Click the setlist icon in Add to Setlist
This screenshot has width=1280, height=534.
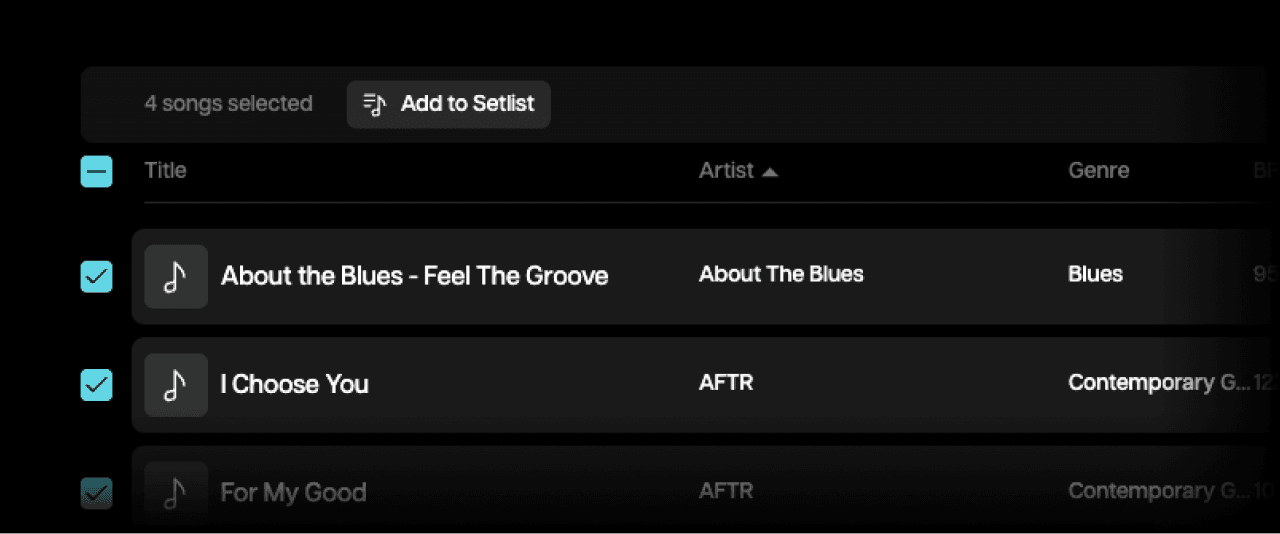tap(374, 104)
